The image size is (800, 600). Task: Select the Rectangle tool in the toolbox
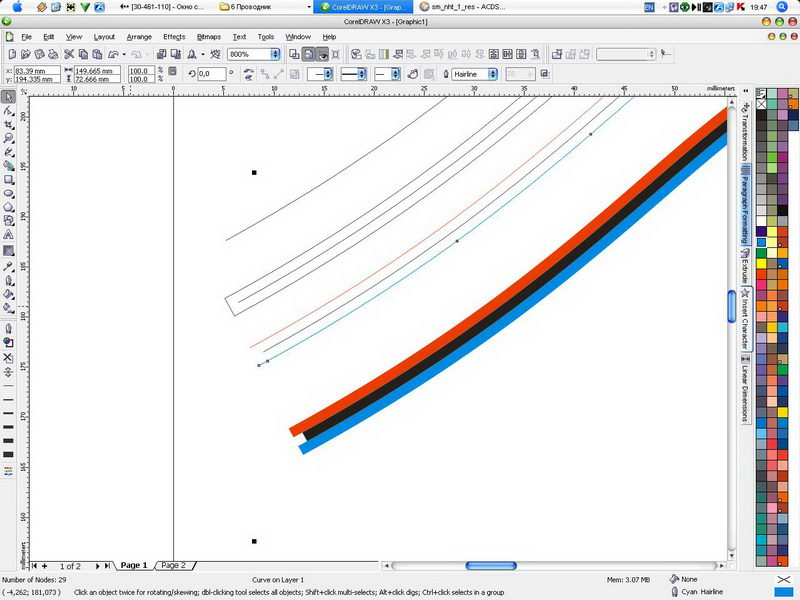pyautogui.click(x=8, y=180)
